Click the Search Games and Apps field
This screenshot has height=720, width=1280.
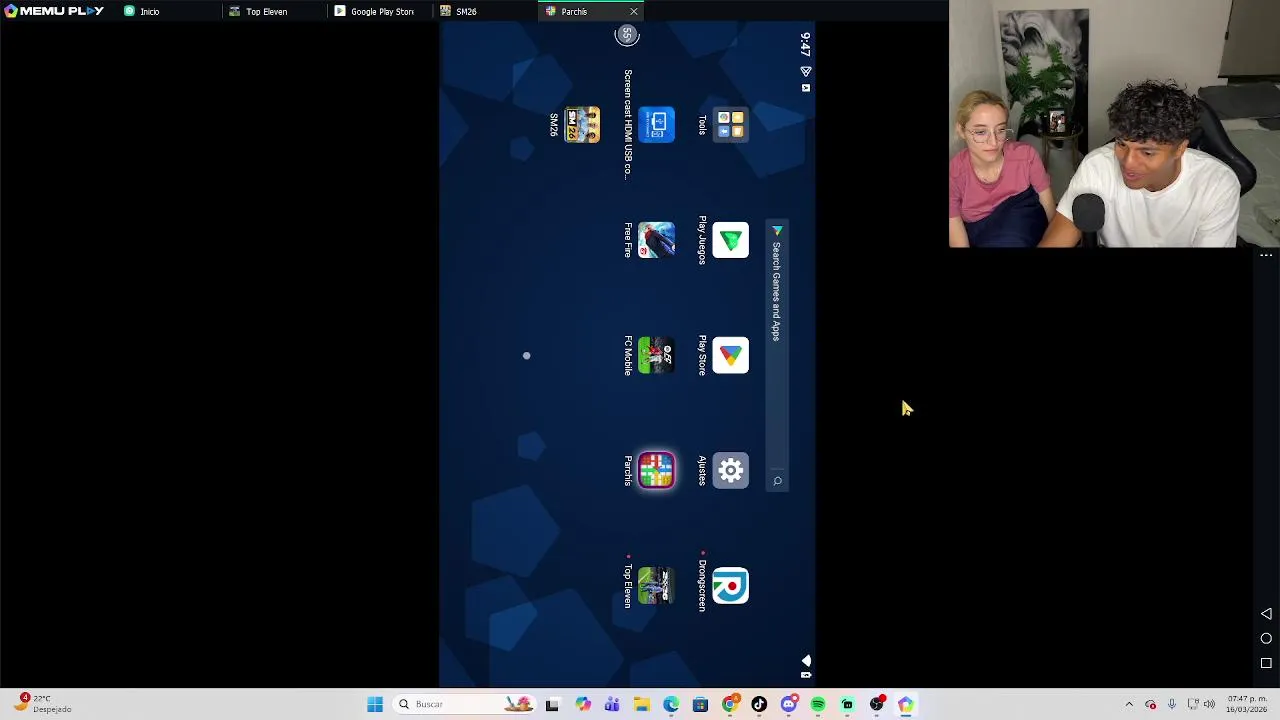tap(777, 355)
